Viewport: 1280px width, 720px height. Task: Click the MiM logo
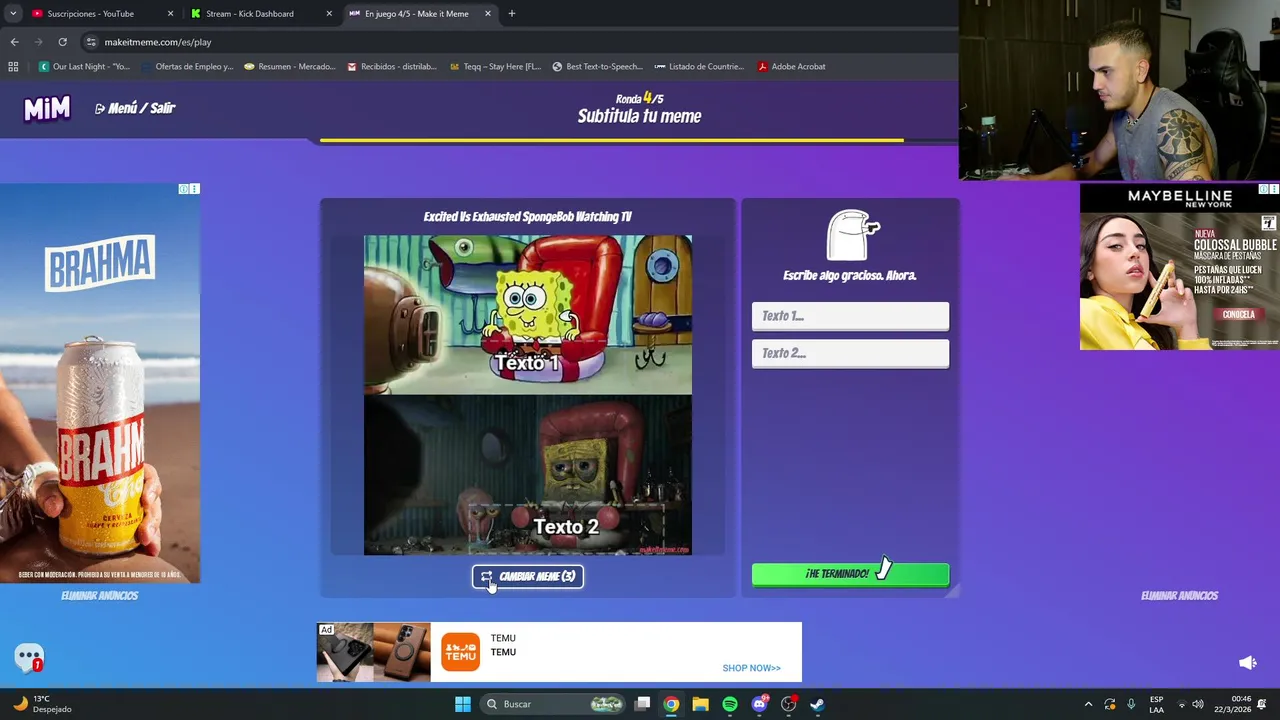[47, 108]
